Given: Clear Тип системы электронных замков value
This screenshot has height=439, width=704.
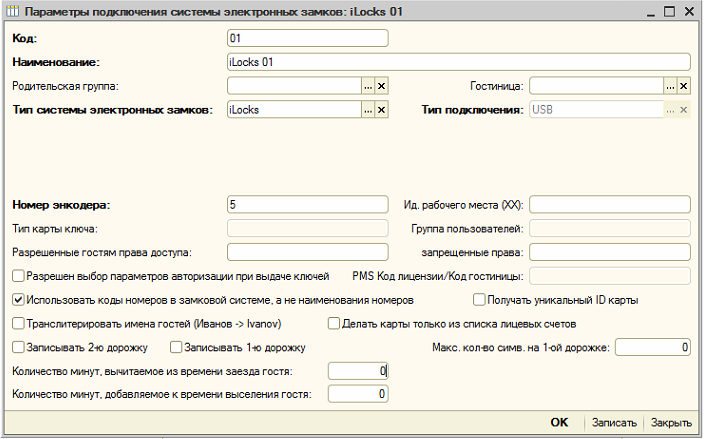Looking at the screenshot, I should tap(382, 110).
